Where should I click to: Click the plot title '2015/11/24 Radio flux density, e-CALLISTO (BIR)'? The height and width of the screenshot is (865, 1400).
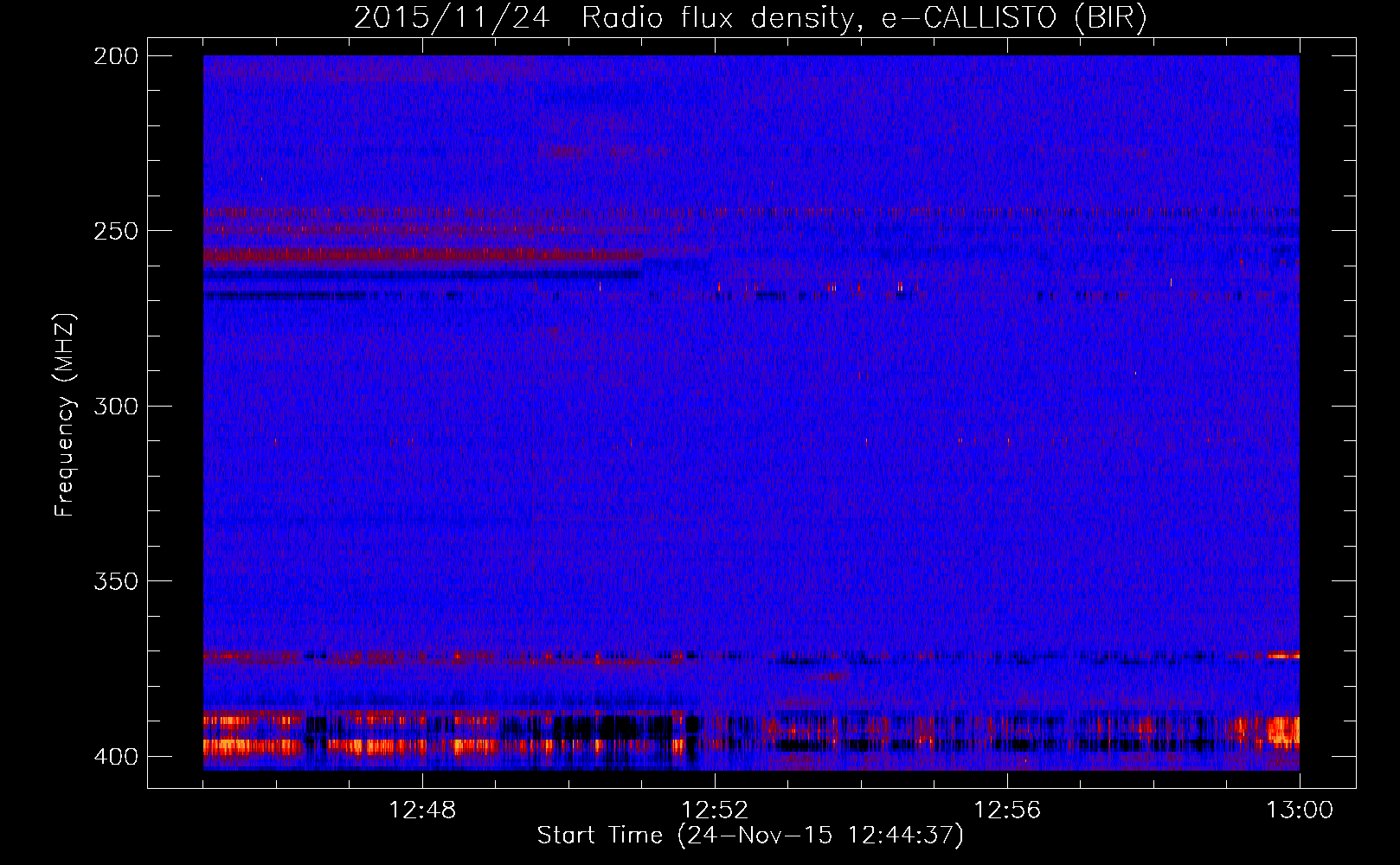(750, 17)
